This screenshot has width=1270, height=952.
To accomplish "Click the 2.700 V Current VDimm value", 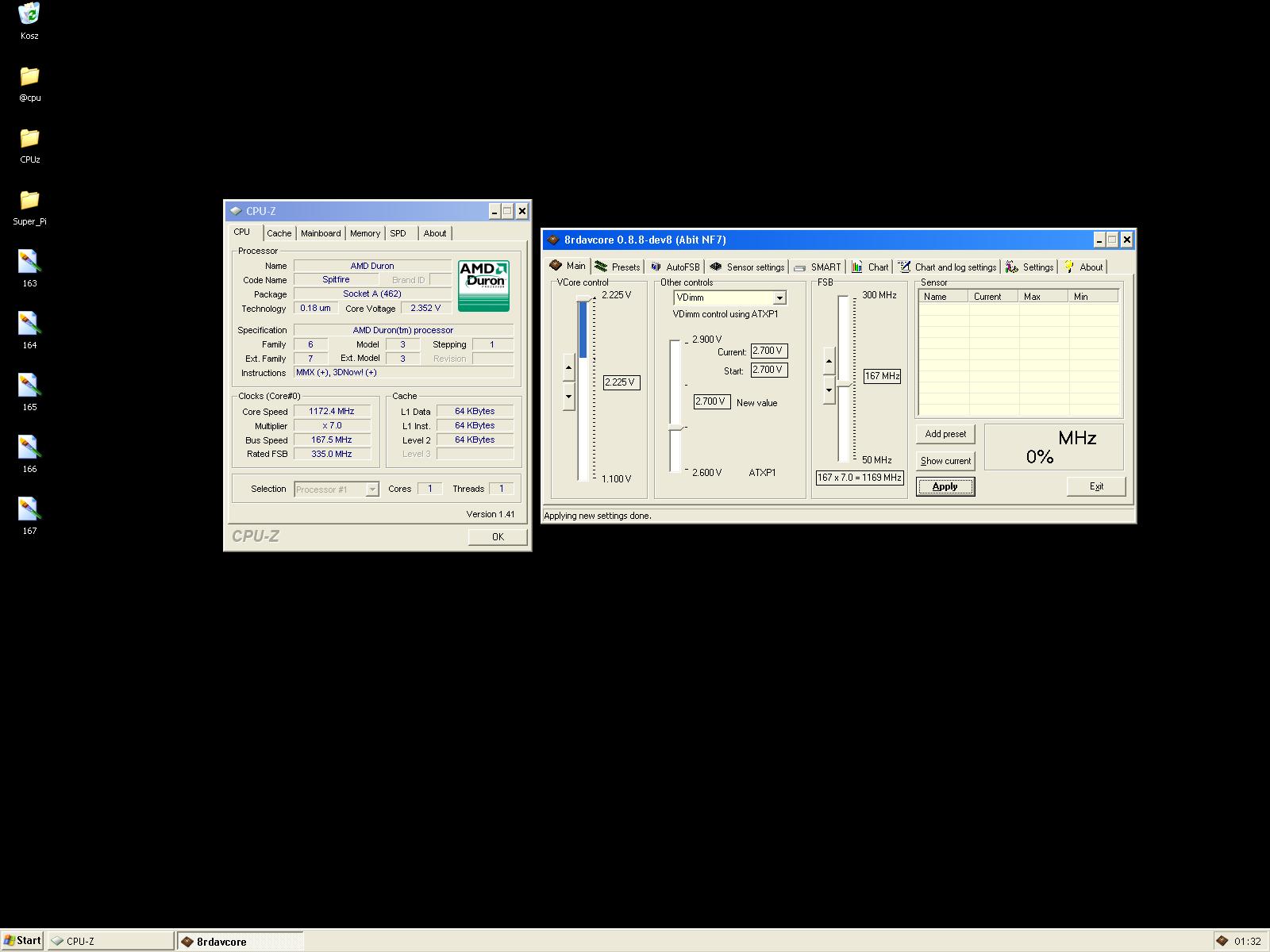I will pyautogui.click(x=769, y=351).
